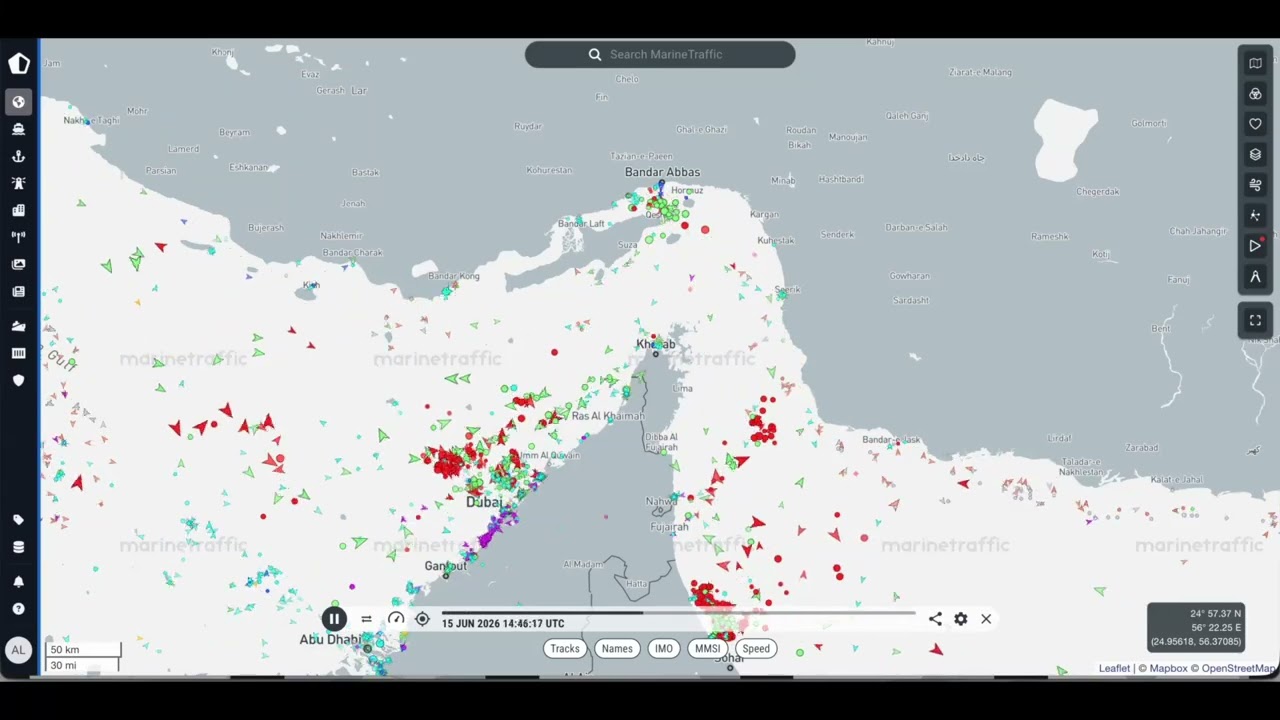
Task: Open the vessel filters overlapping circles icon
Action: [x=1255, y=94]
